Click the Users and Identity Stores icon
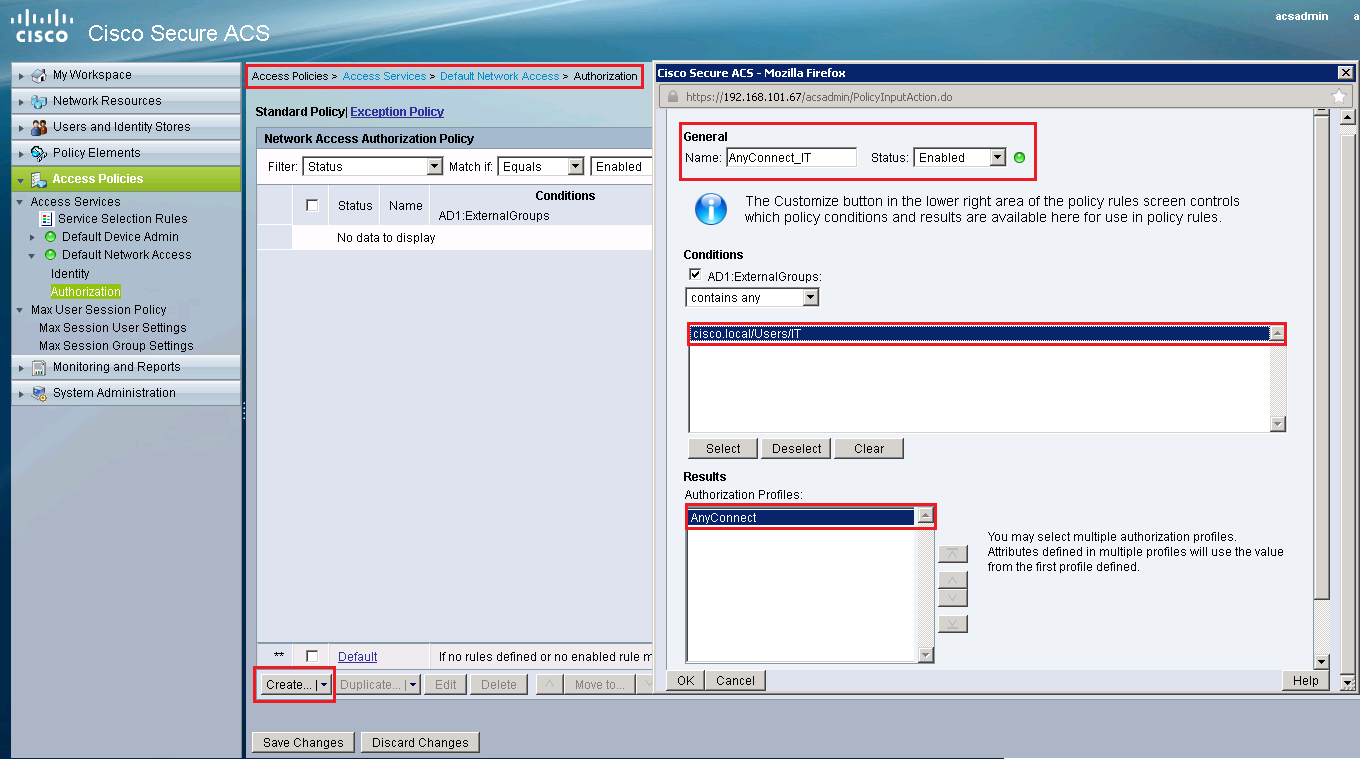Screen dimensions: 1360x759 point(39,127)
